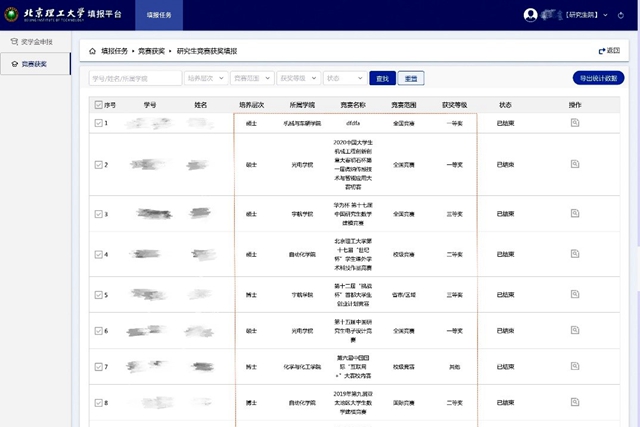Click the 导出统计数据 export button
This screenshot has width=640, height=427.
(x=598, y=77)
